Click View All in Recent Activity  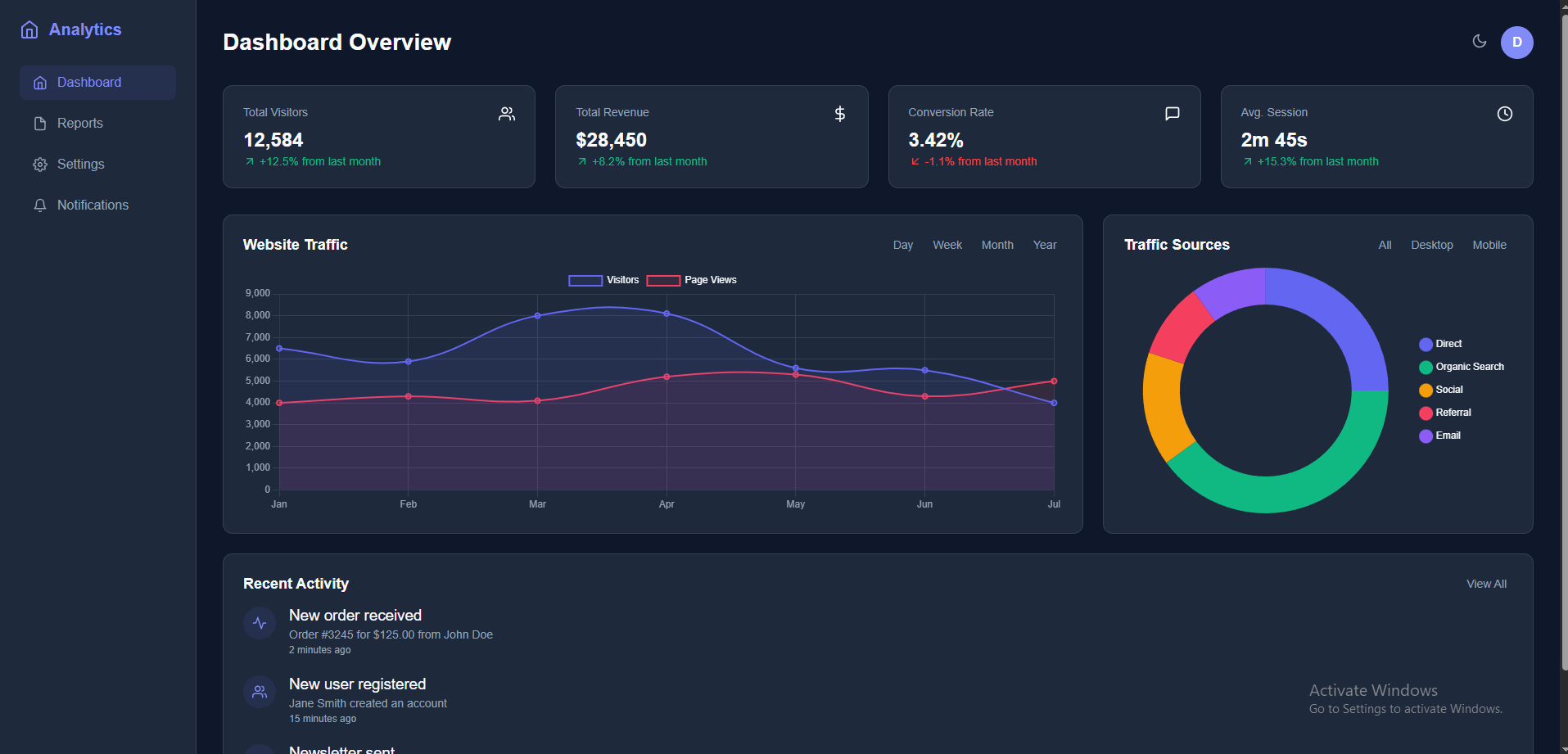[1486, 584]
